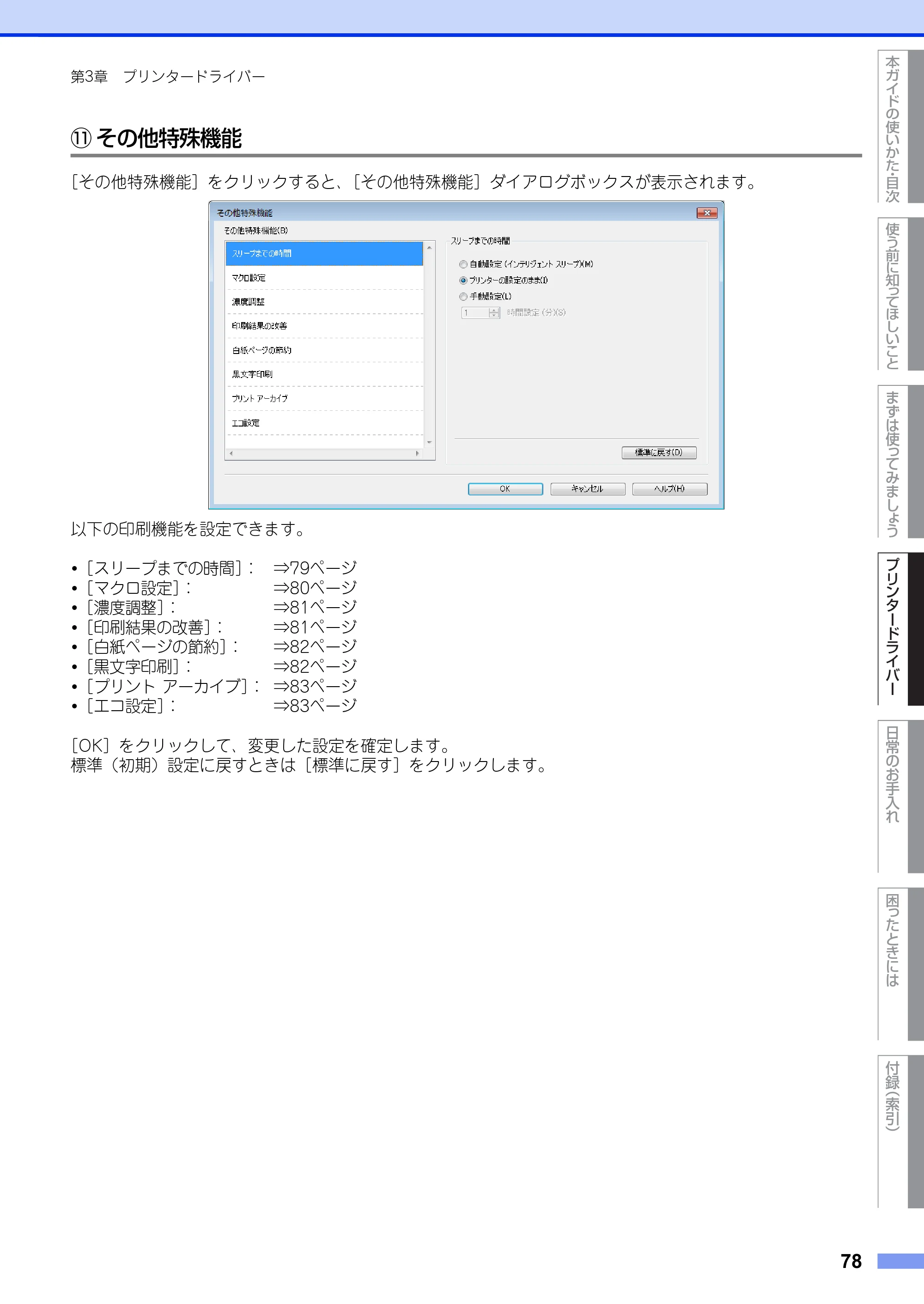Select 白紙ページの節約 list item
924x1304 pixels.
coord(324,350)
